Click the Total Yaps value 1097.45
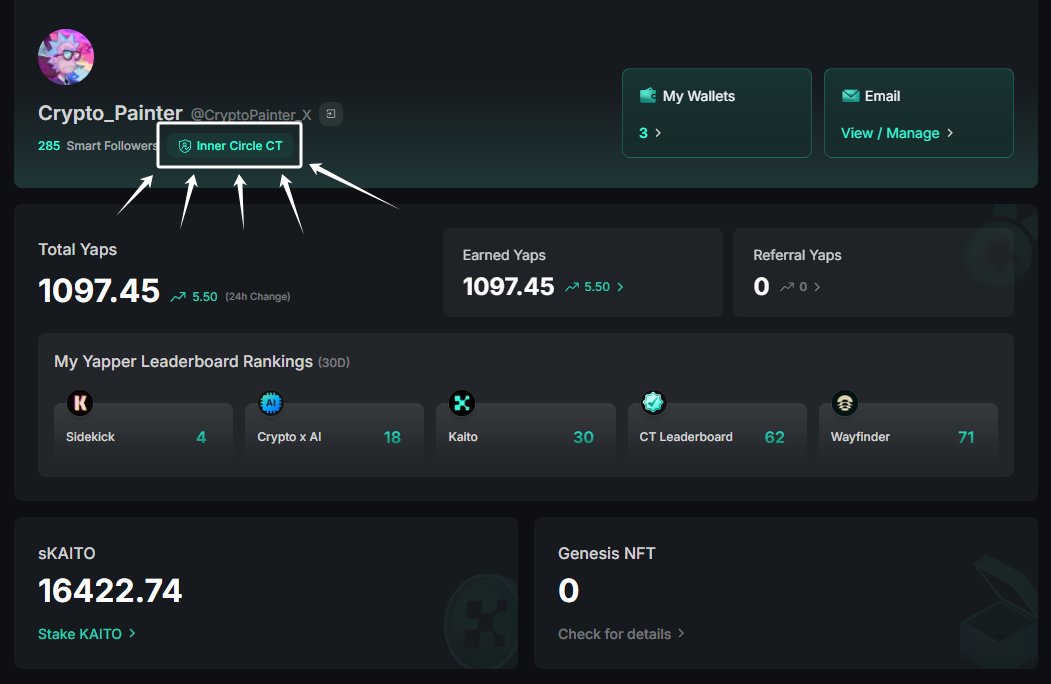The height and width of the screenshot is (684, 1051). pyautogui.click(x=99, y=291)
